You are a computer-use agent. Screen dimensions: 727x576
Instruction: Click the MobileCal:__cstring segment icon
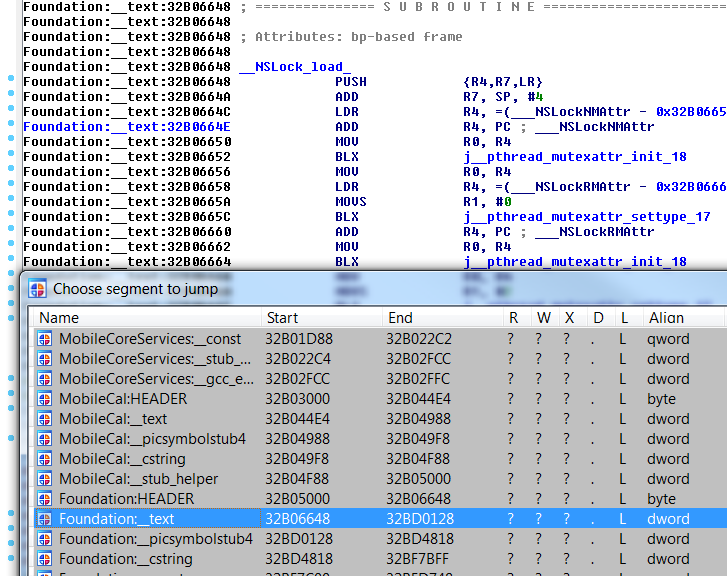coord(45,459)
